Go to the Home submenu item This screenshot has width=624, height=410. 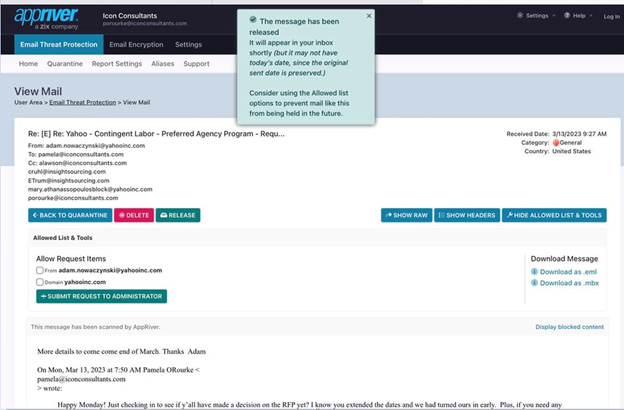28,63
